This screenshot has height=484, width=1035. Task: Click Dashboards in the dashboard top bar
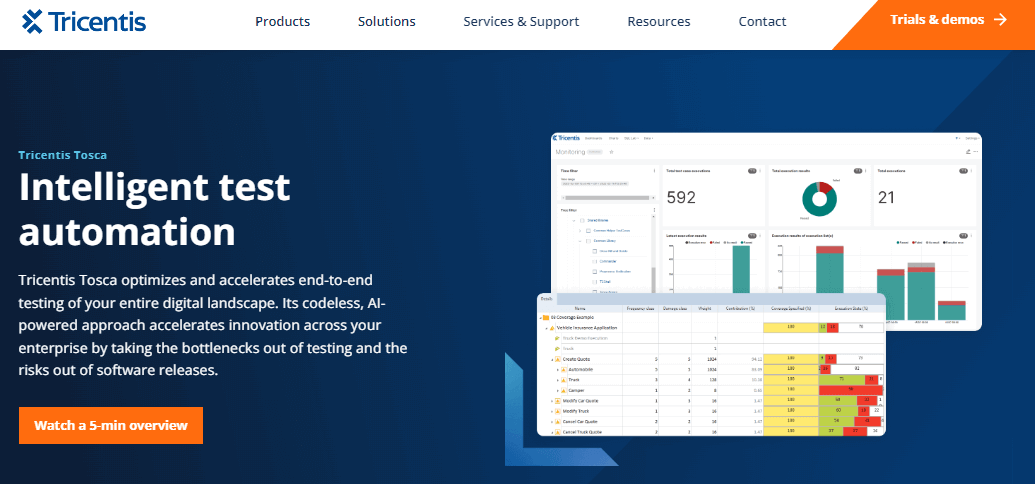point(593,138)
